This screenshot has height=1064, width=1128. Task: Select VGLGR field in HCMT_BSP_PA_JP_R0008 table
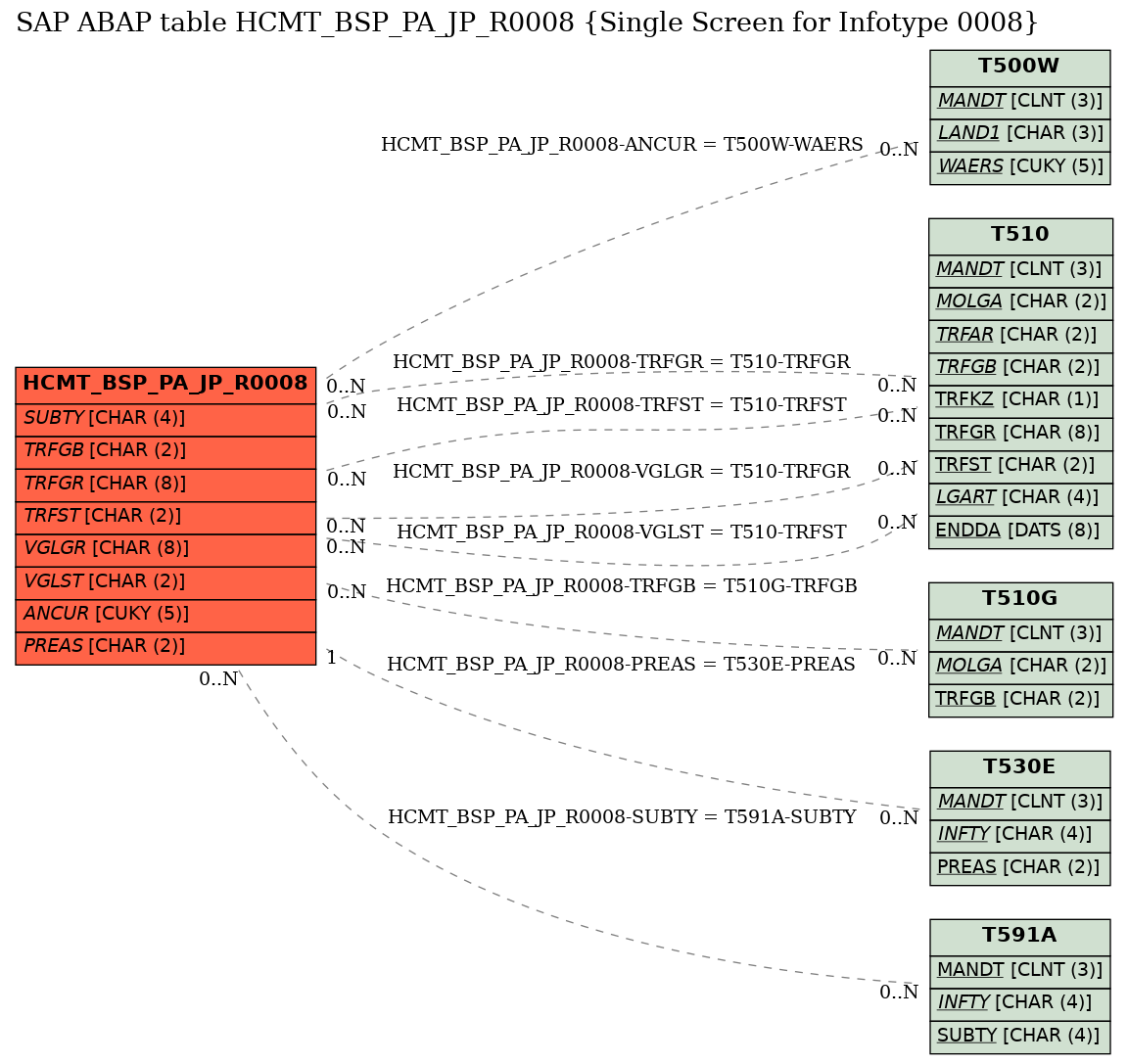coord(165,549)
